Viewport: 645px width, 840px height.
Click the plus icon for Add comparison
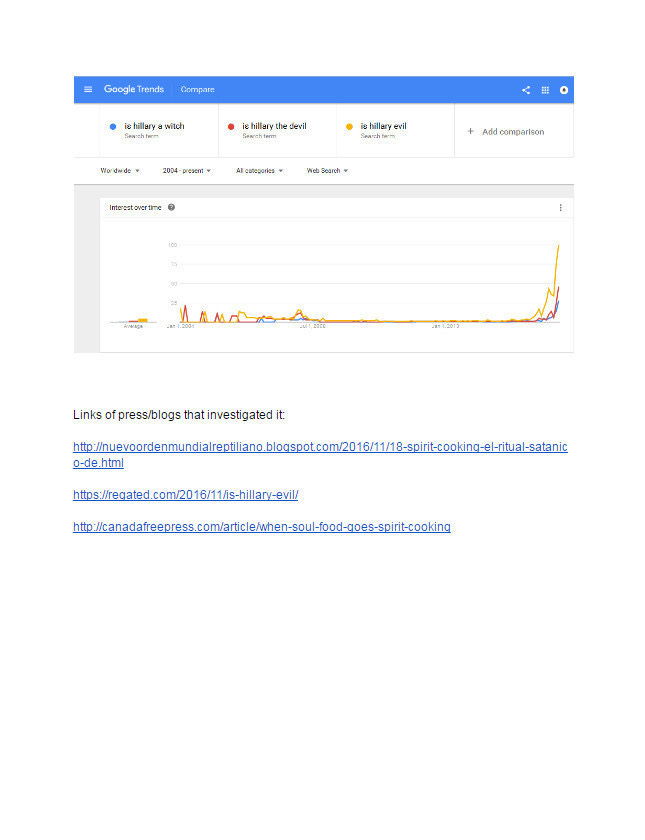(470, 131)
